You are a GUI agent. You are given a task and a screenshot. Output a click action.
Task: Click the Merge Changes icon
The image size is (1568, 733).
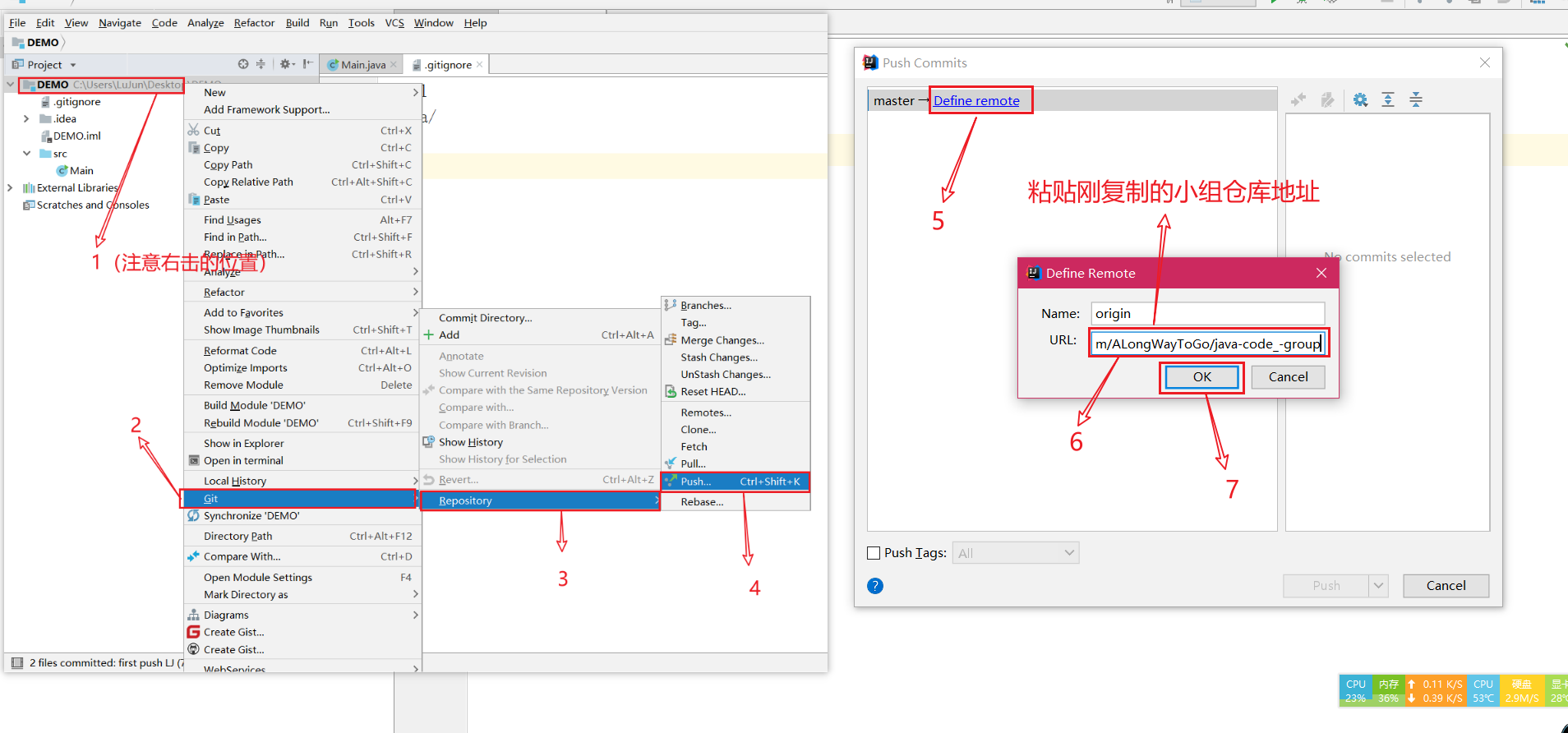(671, 339)
